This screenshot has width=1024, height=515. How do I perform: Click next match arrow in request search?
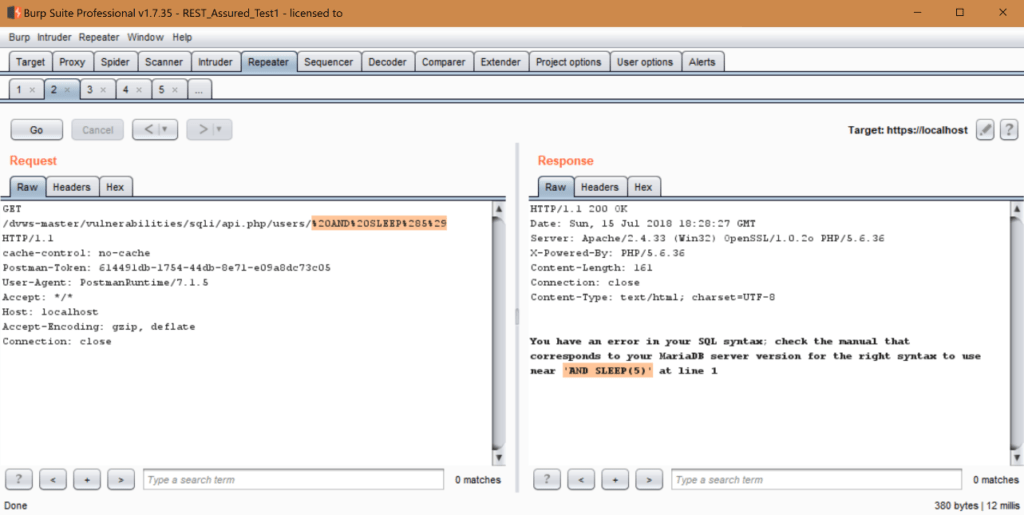point(121,480)
